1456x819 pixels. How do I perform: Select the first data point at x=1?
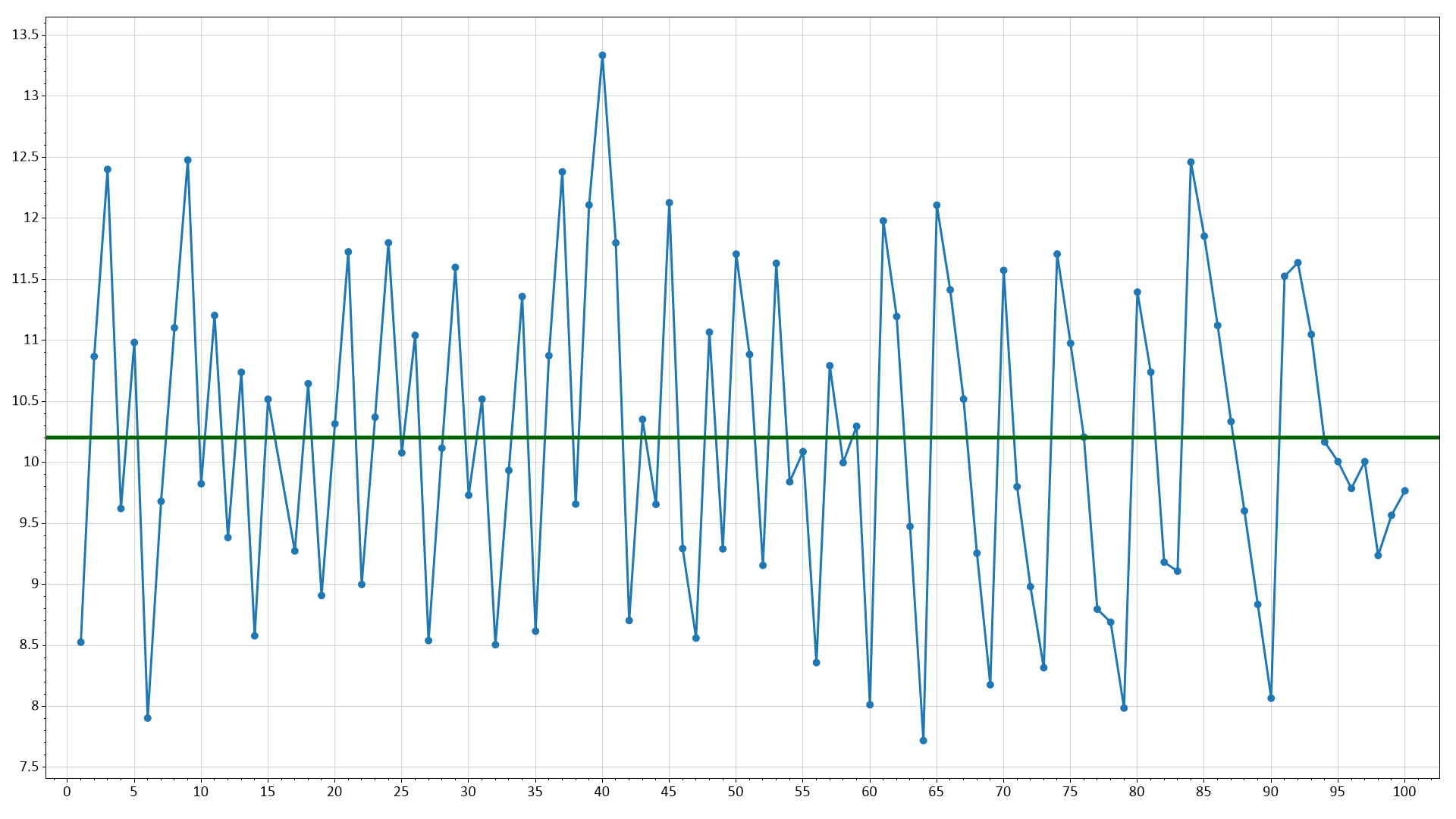click(x=81, y=642)
